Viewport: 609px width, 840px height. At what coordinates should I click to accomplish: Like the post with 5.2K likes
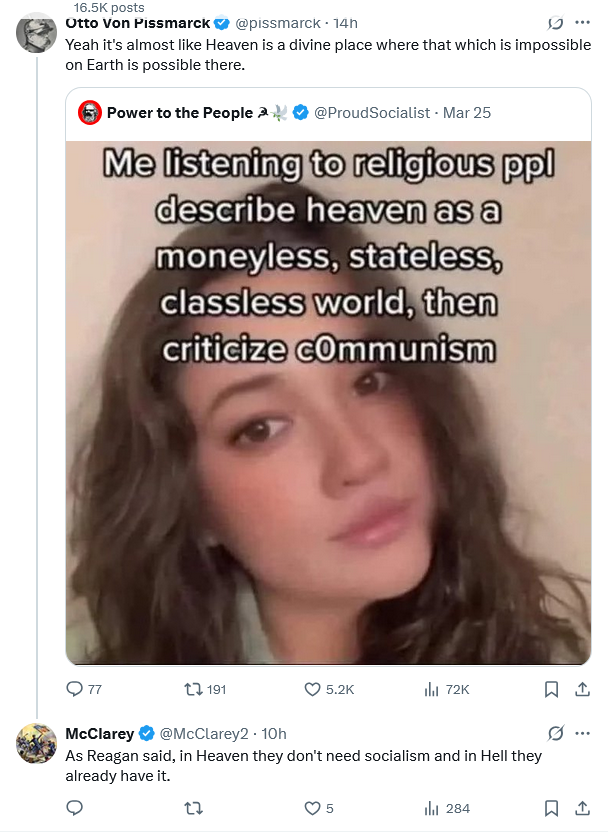coord(311,689)
